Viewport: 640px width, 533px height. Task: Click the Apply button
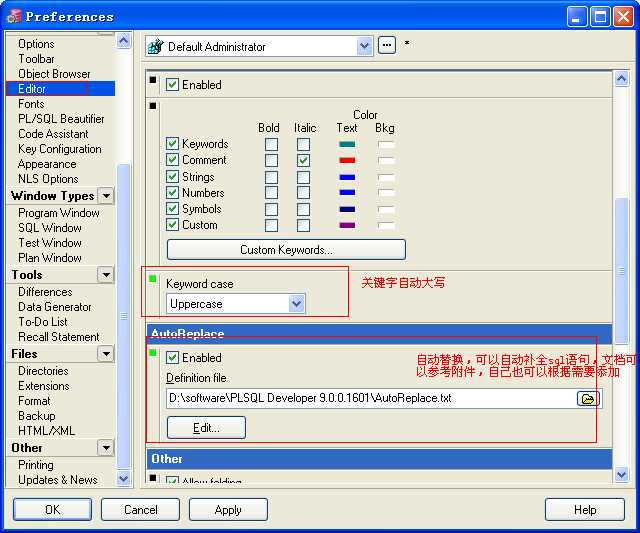click(x=228, y=509)
